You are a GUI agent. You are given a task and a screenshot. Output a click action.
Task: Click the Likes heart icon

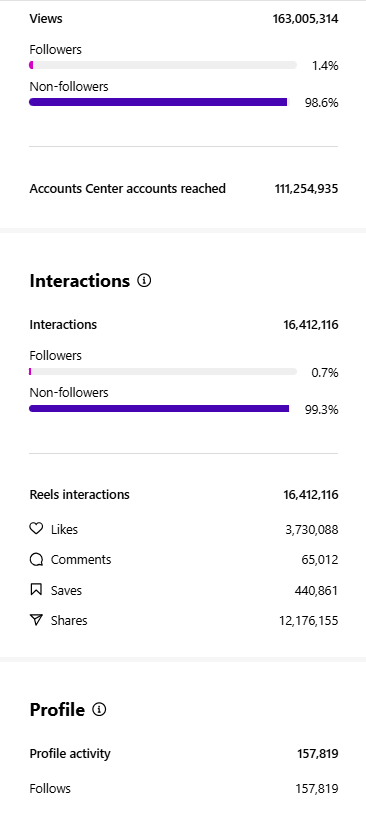36,529
